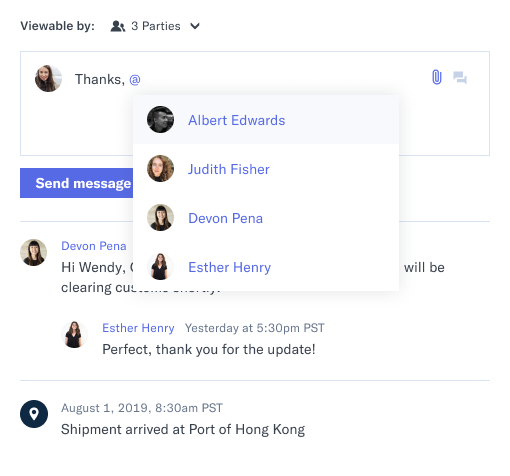Open Devon Pena's name link in the comment
The height and width of the screenshot is (476, 510).
point(94,246)
